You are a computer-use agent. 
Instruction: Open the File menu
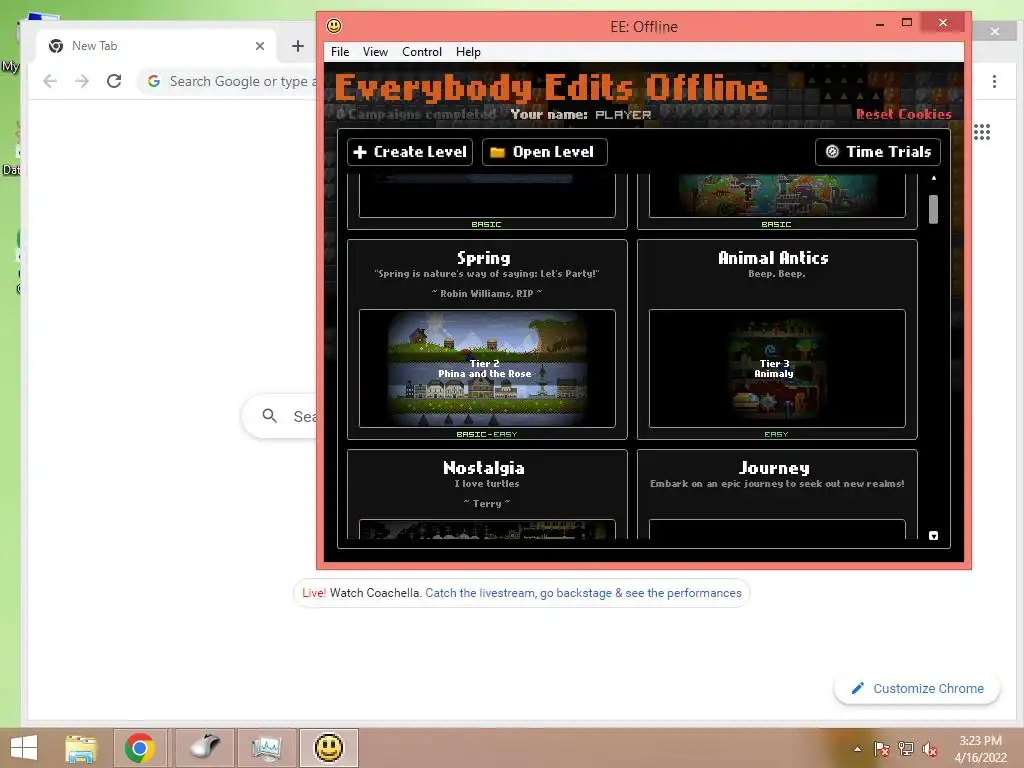tap(340, 52)
